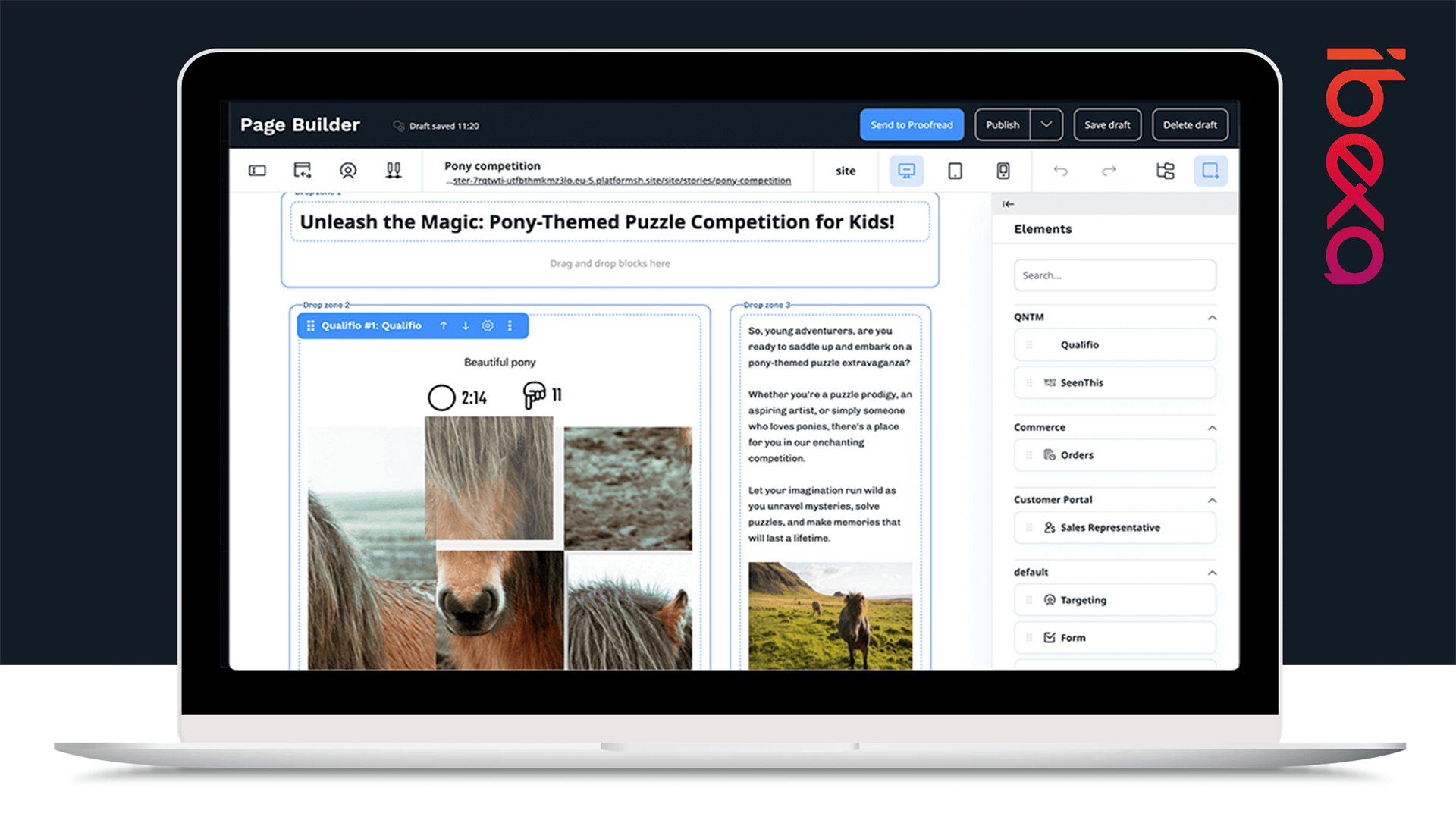Open the fields panel icon in toolbar
This screenshot has width=1456, height=820.
coord(258,171)
